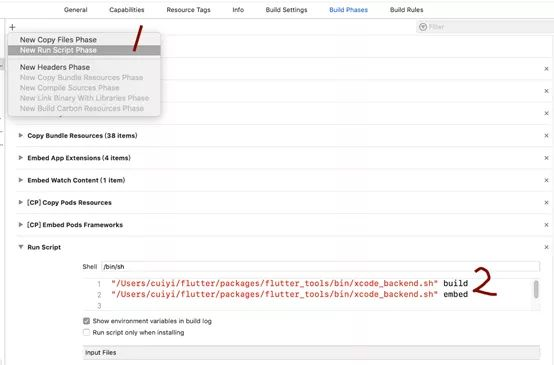This screenshot has height=365, width=554.
Task: Click script line ending with build
Action: [x=289, y=283]
